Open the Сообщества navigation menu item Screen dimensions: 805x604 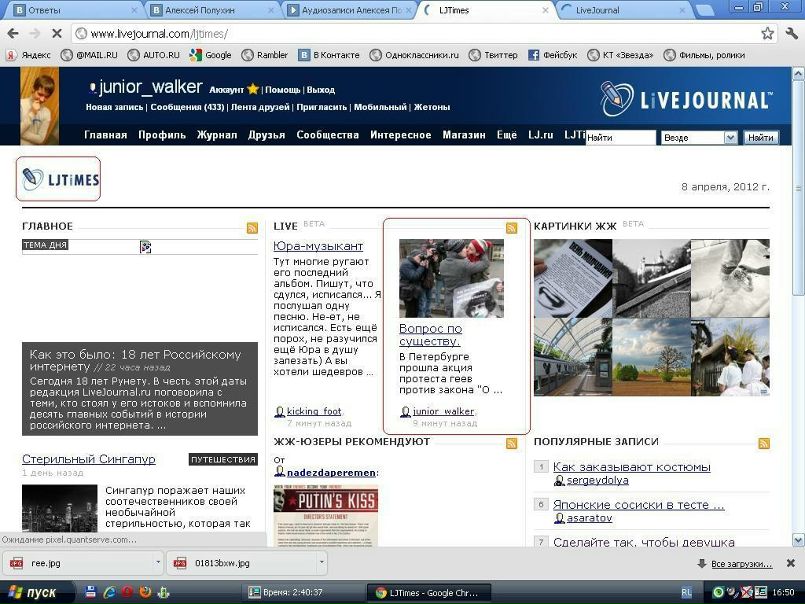(327, 135)
